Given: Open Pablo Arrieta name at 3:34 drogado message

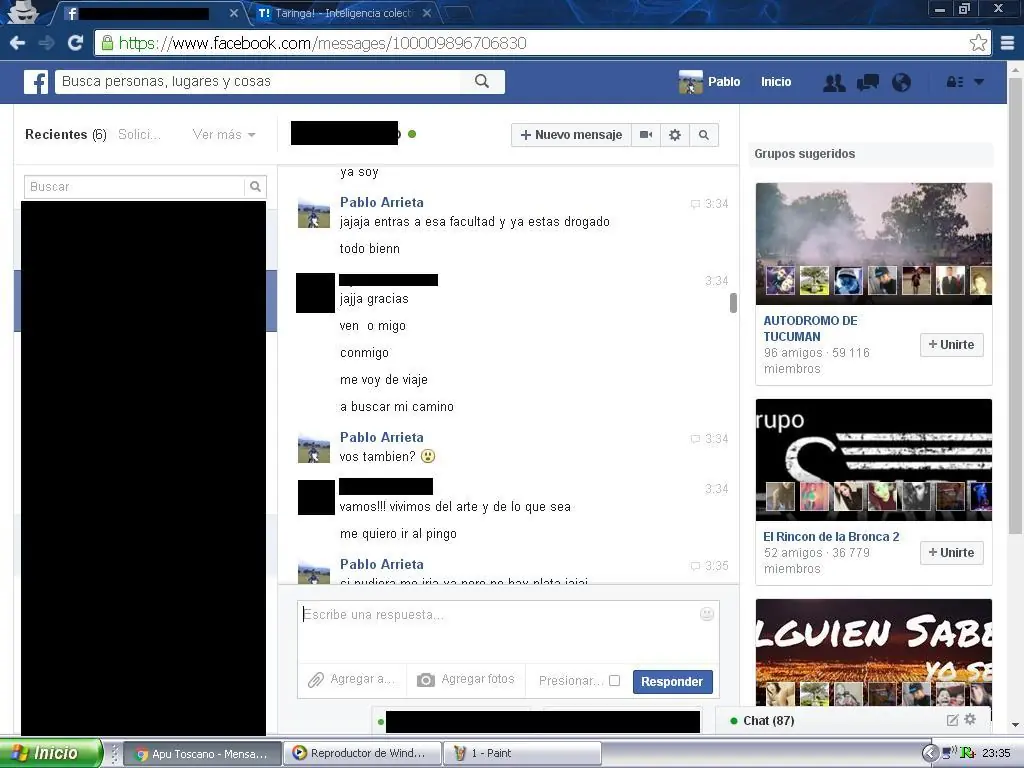Looking at the screenshot, I should pyautogui.click(x=381, y=202).
